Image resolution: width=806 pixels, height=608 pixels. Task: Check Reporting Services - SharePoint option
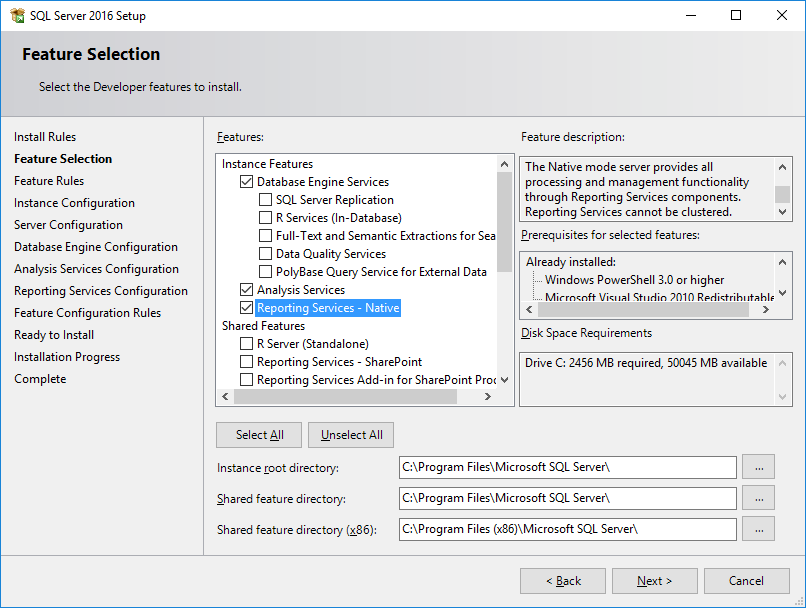pos(247,362)
